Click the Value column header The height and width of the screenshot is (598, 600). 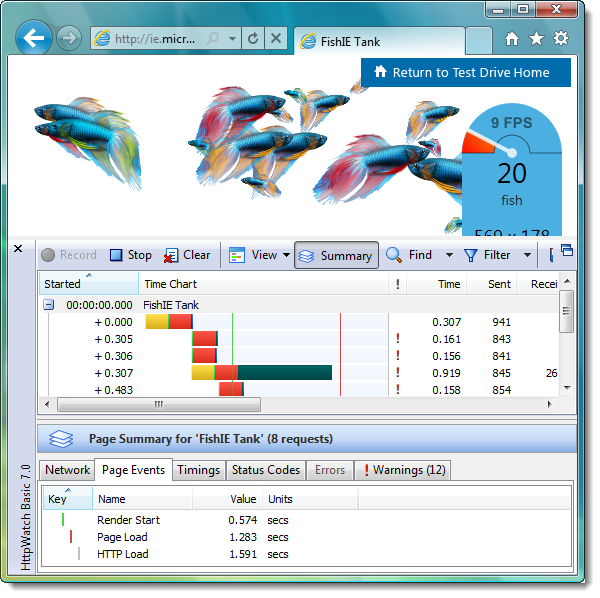coord(228,499)
